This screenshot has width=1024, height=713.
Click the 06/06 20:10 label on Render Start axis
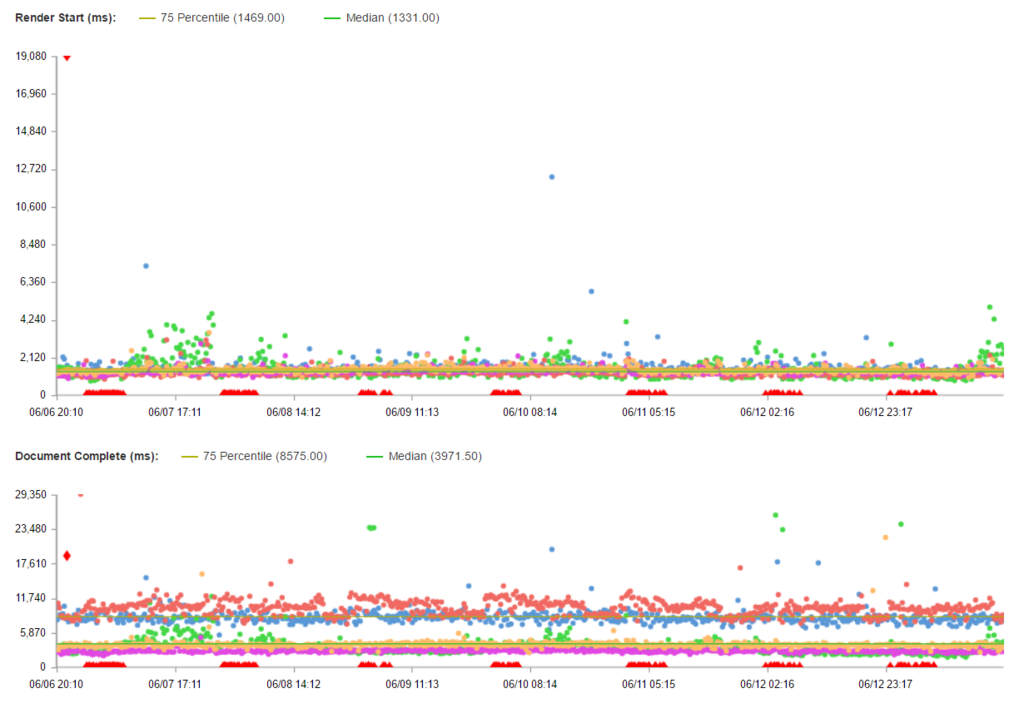56,412
